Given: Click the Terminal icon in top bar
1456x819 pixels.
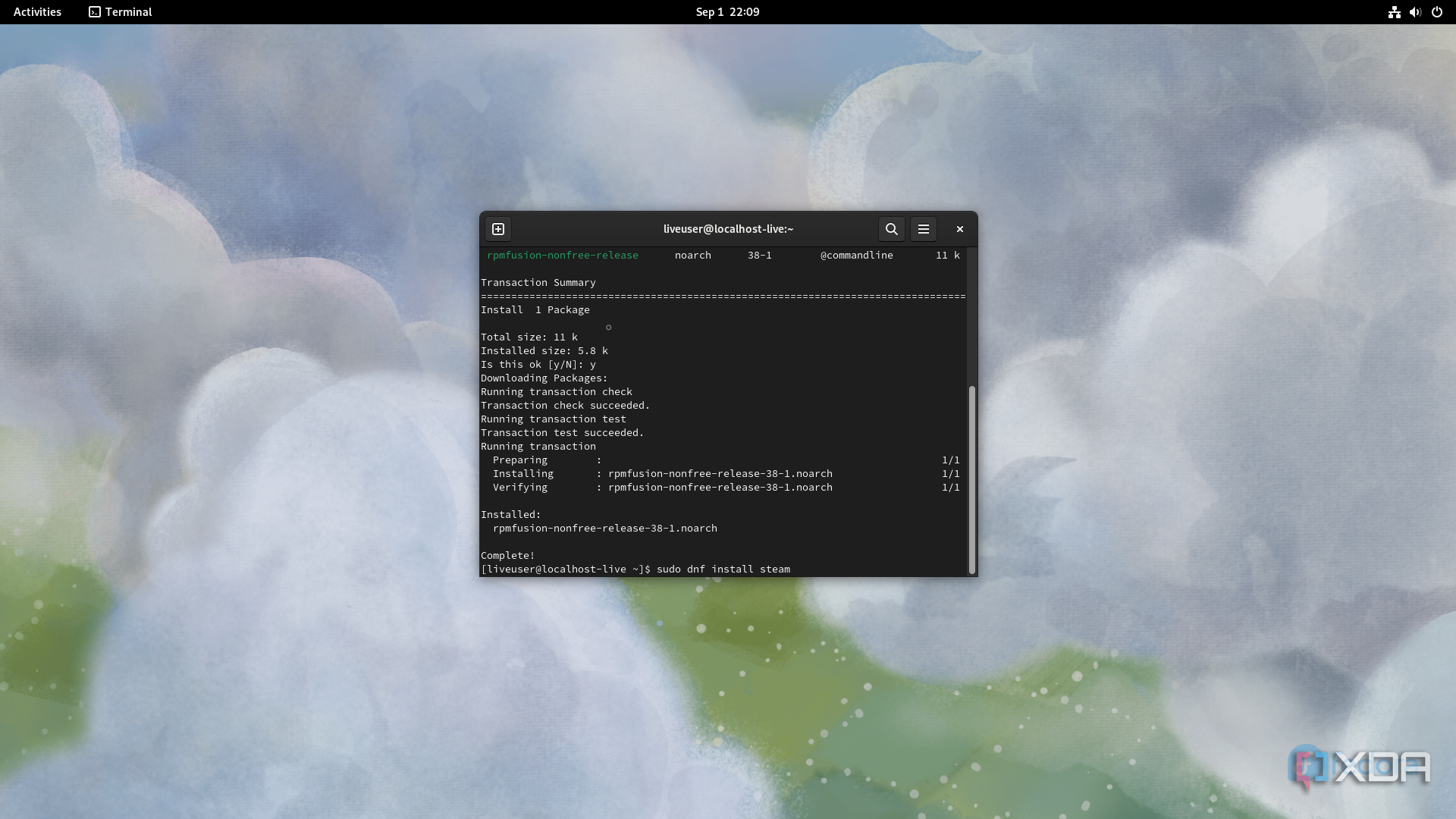Looking at the screenshot, I should click(x=95, y=12).
